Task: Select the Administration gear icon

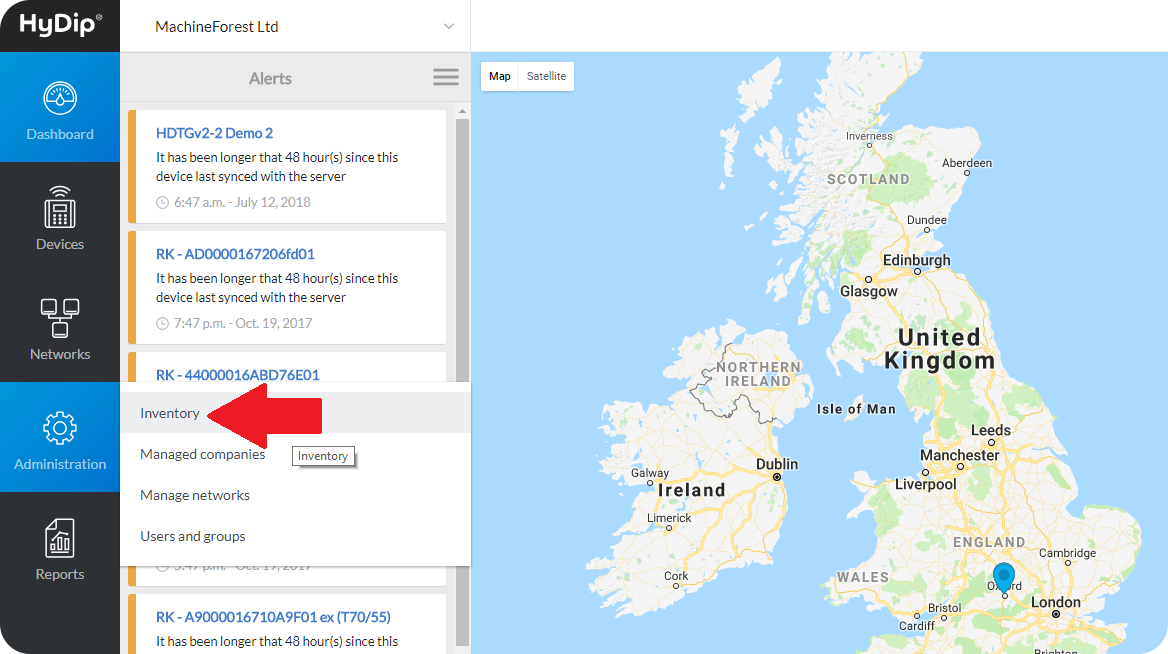Action: (x=60, y=428)
